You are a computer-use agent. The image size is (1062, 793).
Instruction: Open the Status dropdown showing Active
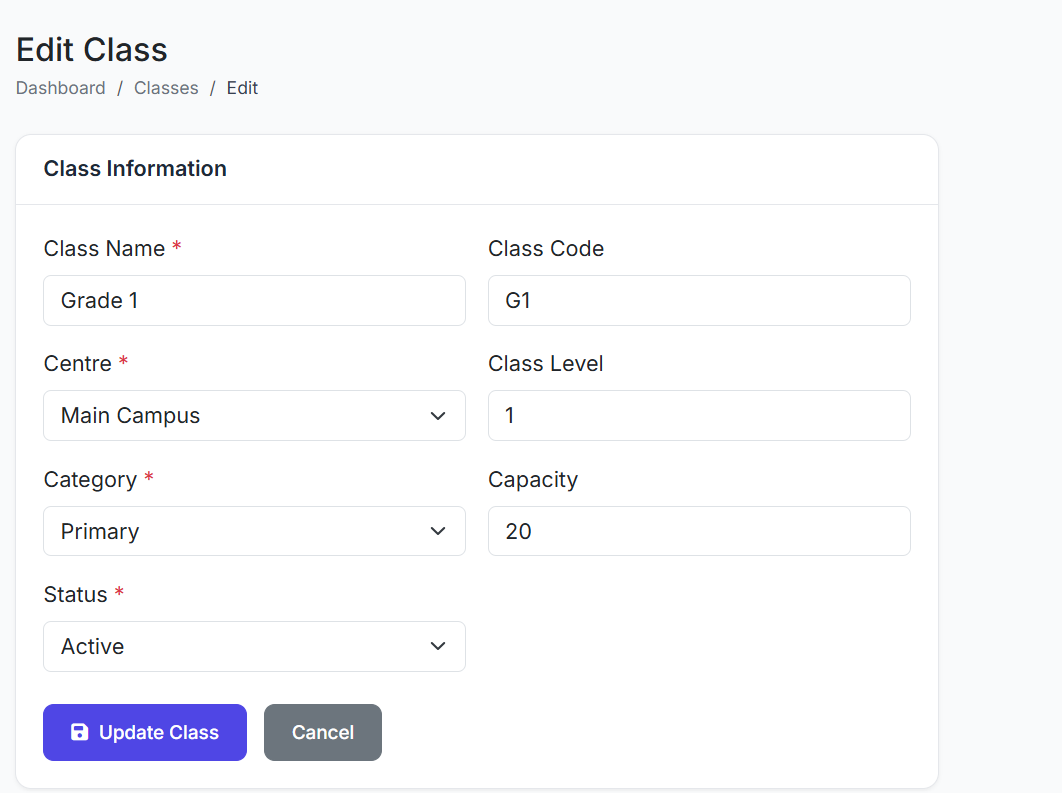(254, 647)
